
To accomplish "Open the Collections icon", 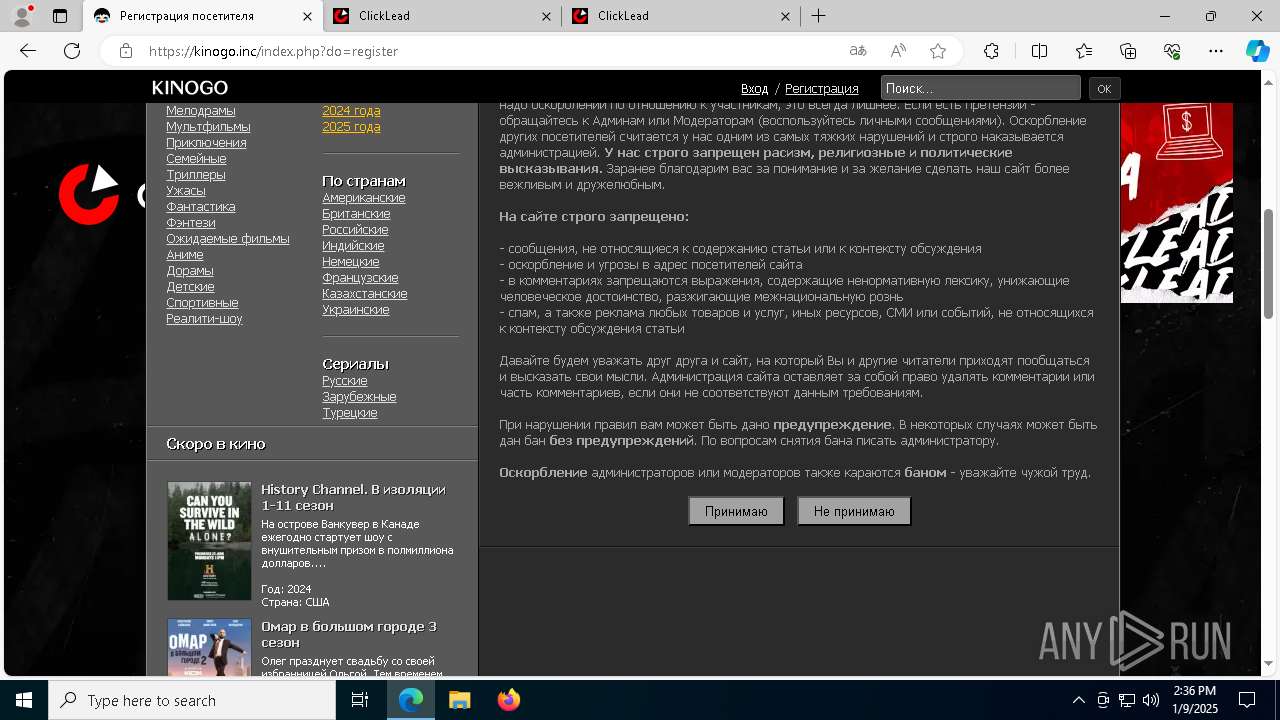I will pos(1128,51).
